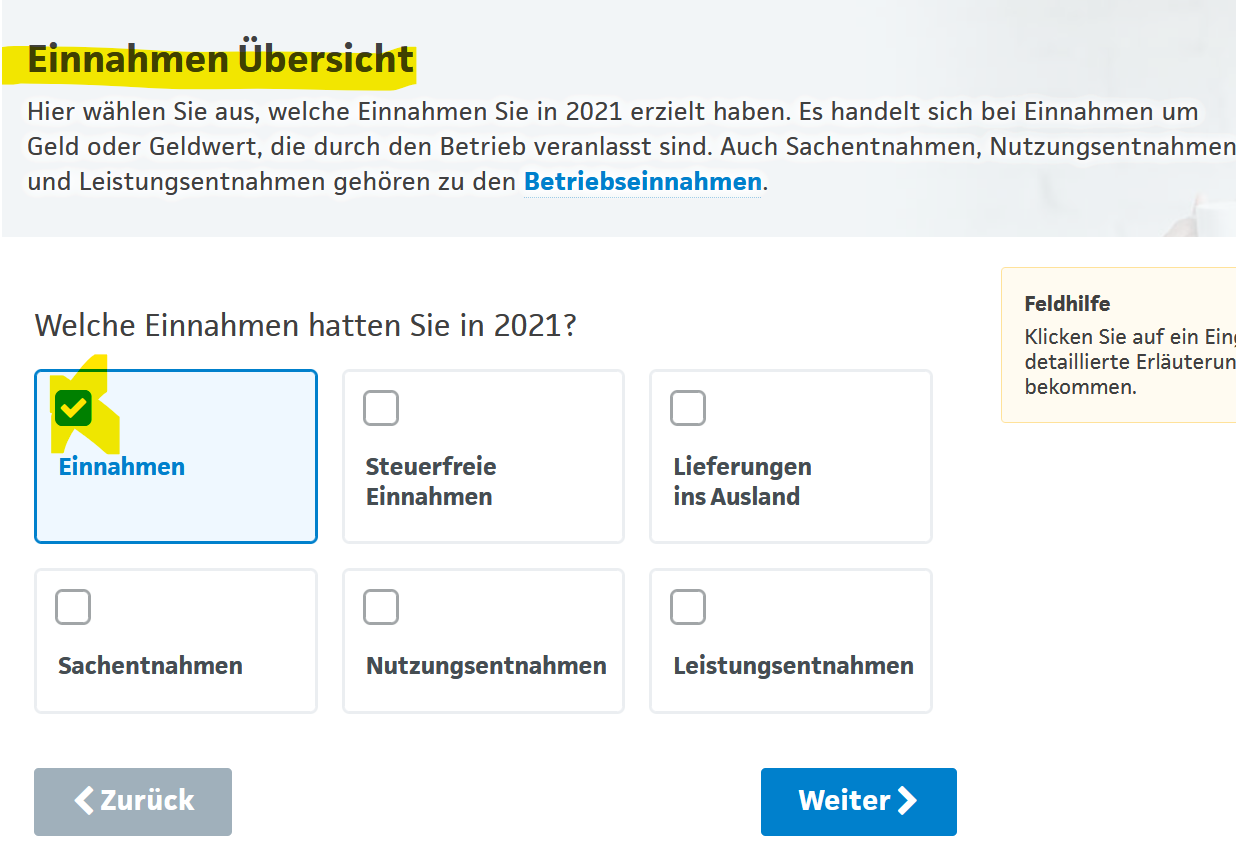Screen dimensions: 1236x856
Task: Click the Leistungsentnahmen card label
Action: point(793,666)
